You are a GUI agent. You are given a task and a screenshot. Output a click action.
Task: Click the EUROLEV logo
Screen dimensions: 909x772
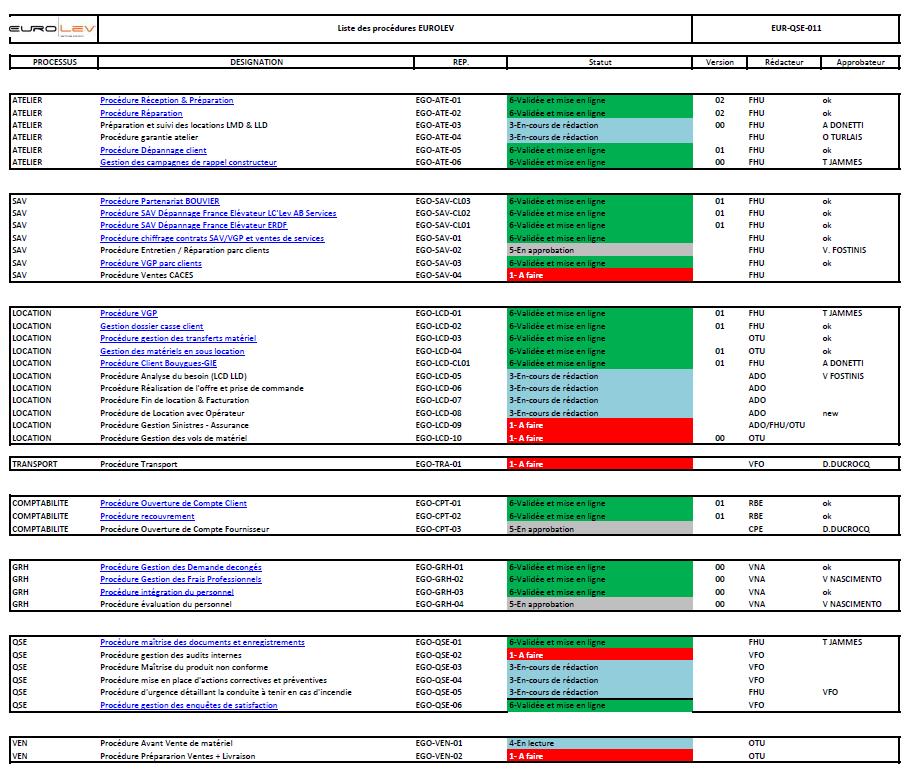coord(52,28)
